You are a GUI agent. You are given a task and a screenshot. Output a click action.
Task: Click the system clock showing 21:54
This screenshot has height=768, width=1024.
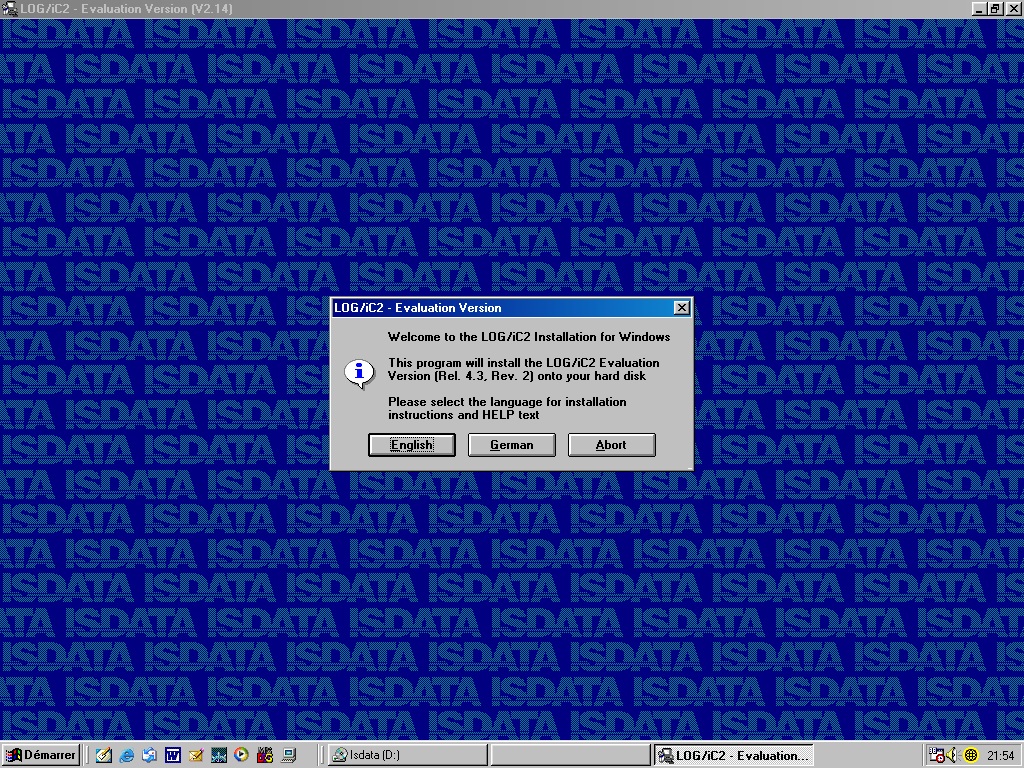coord(1000,756)
